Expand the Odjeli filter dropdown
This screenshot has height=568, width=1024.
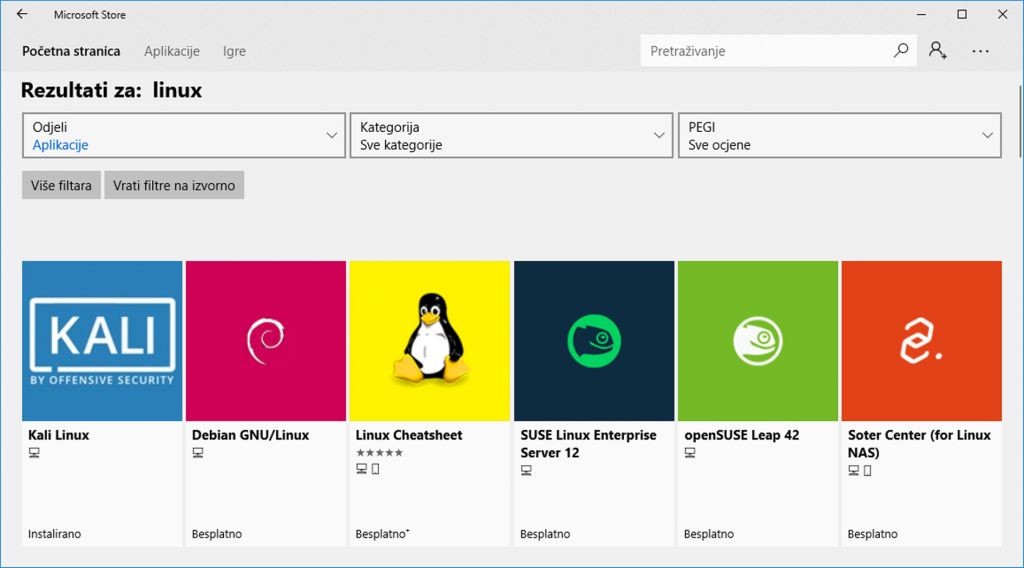[184, 135]
